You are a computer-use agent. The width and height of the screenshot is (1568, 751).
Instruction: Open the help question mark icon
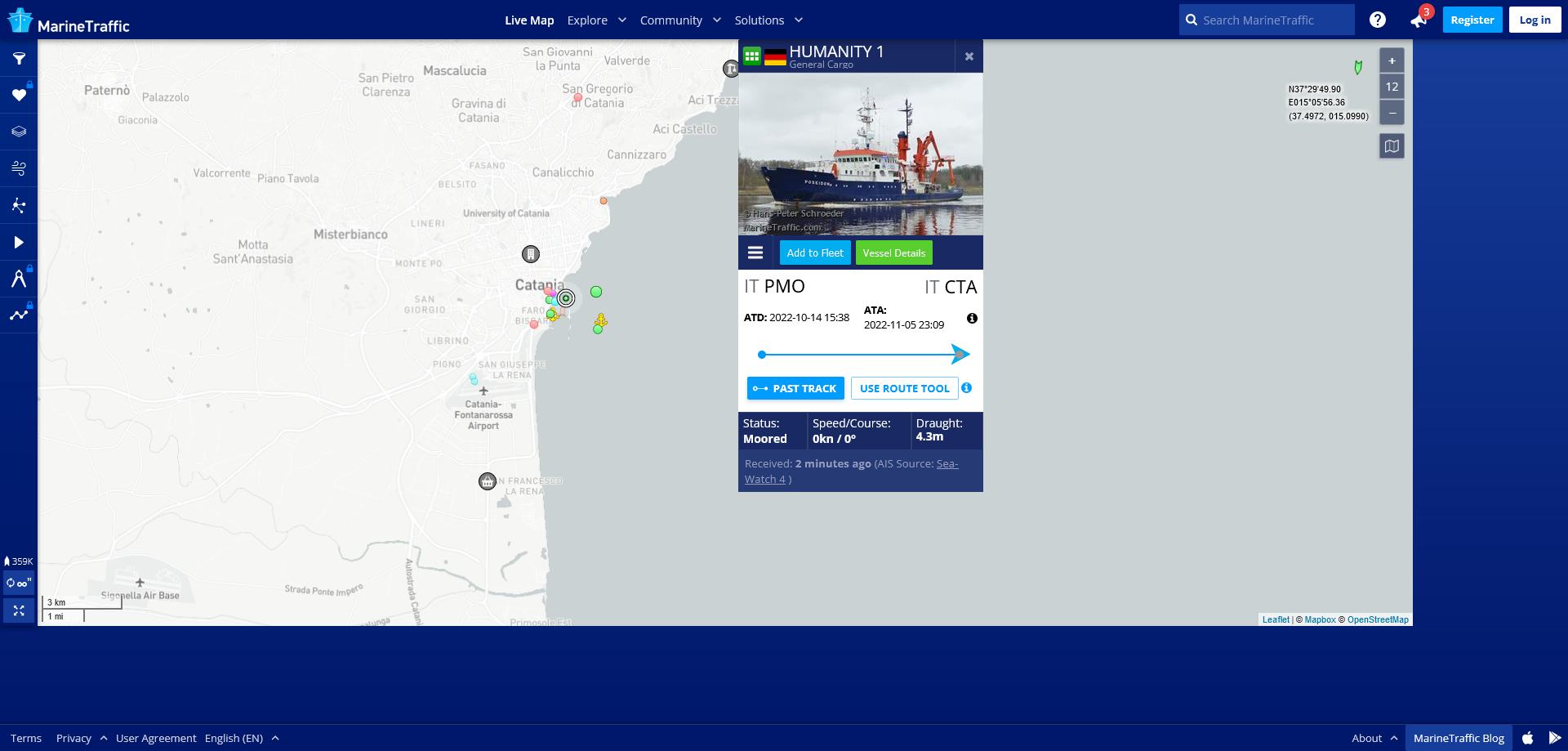tap(1378, 20)
